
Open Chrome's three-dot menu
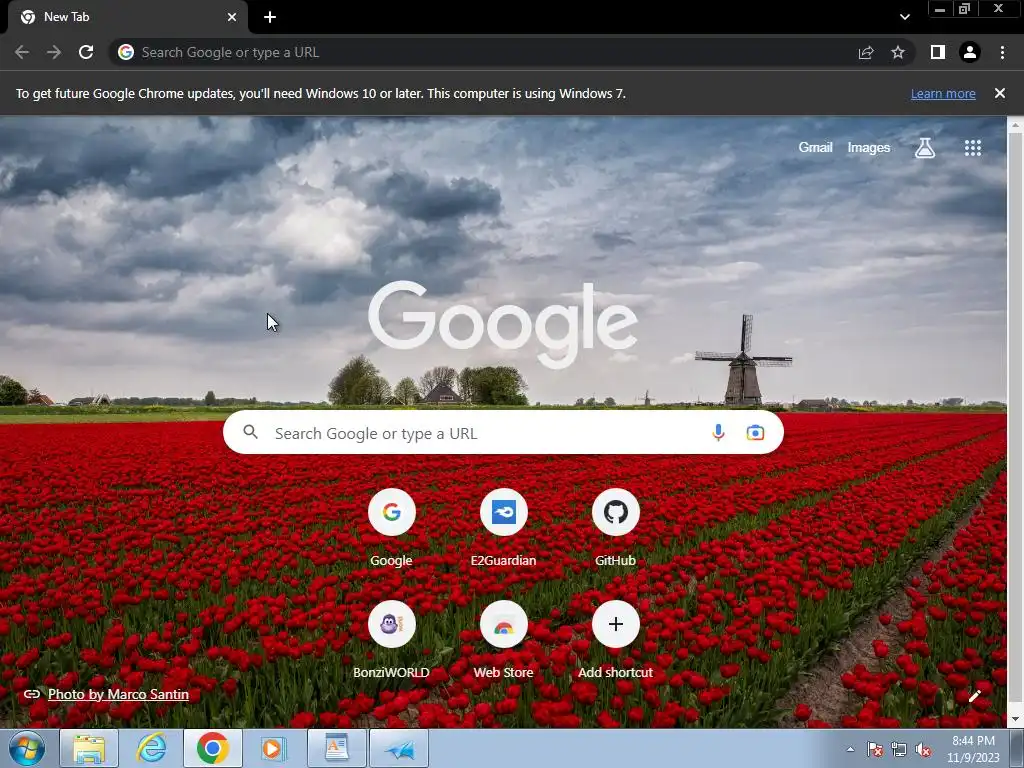tap(1002, 52)
